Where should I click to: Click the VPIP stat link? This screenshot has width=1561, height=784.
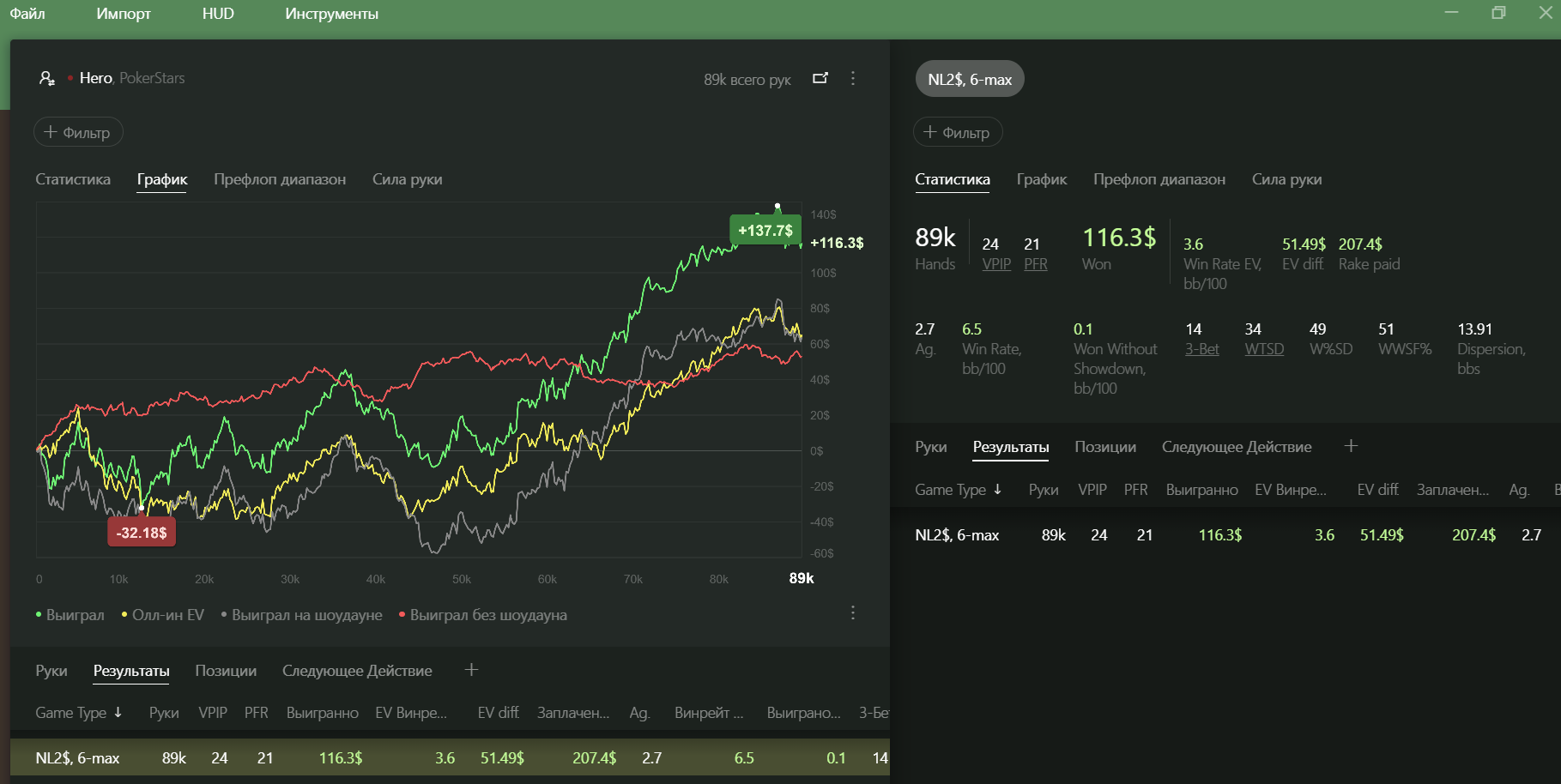996,264
